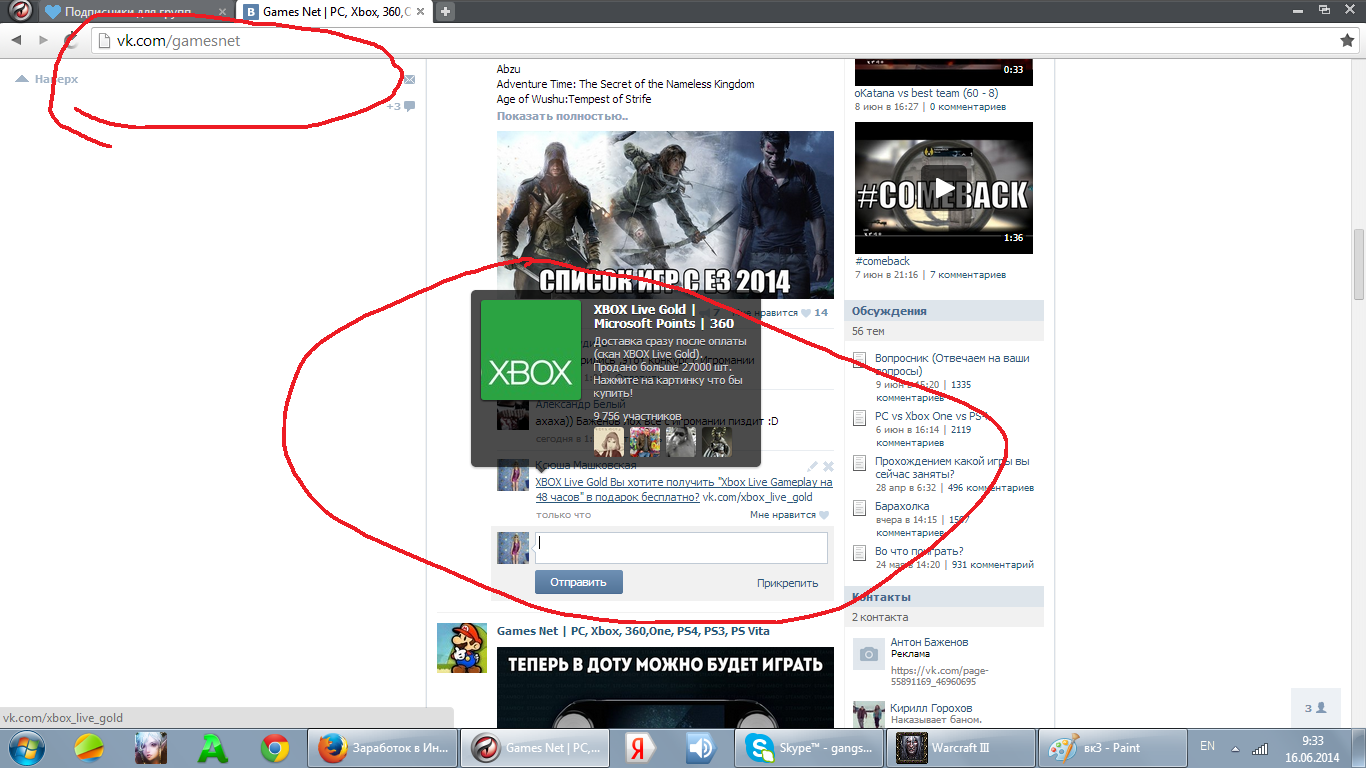This screenshot has height=768, width=1366.
Task: Click the page vertical scrollbar thumb
Action: tap(1359, 264)
